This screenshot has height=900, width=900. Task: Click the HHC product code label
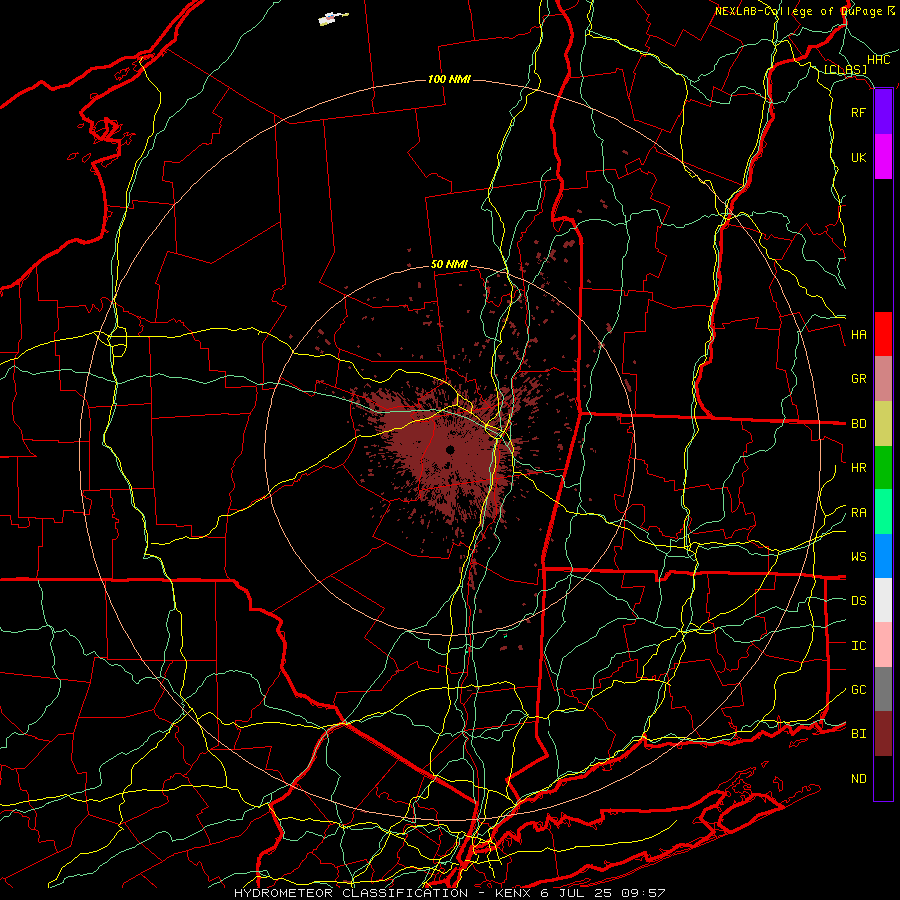coord(879,60)
